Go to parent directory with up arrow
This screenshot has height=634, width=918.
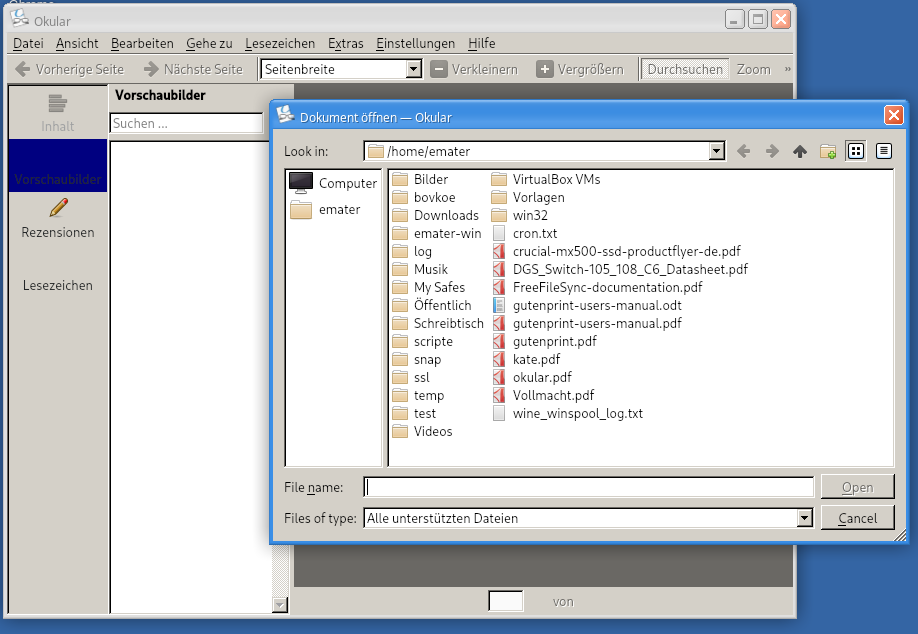click(x=799, y=151)
